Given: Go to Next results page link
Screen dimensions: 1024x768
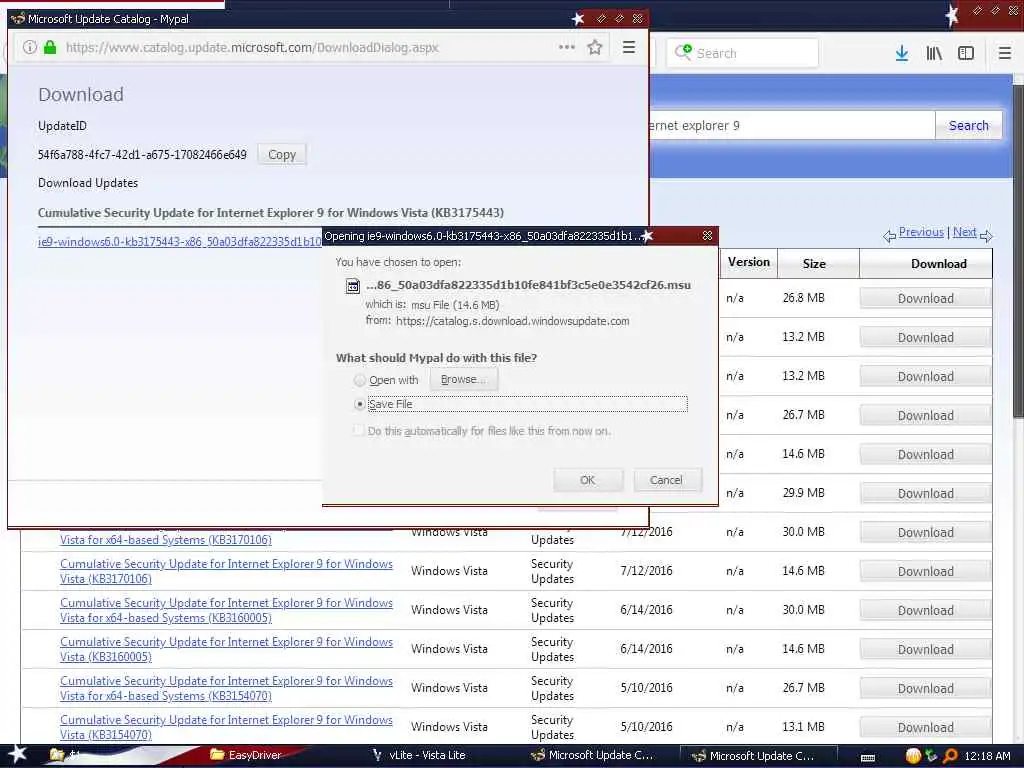Looking at the screenshot, I should pos(965,232).
